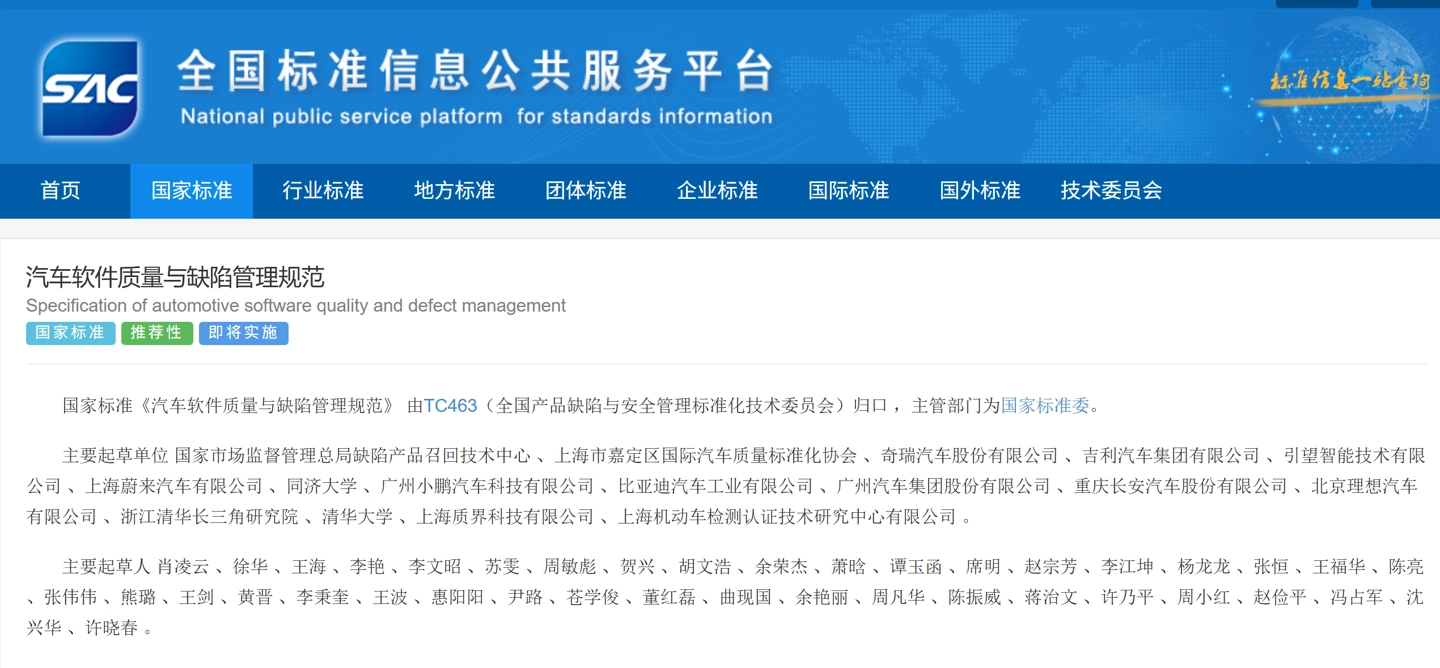Screen dimensions: 1440x668
Task: Click the text 奇瑞汽车股份有限公司
Action: coord(969,456)
